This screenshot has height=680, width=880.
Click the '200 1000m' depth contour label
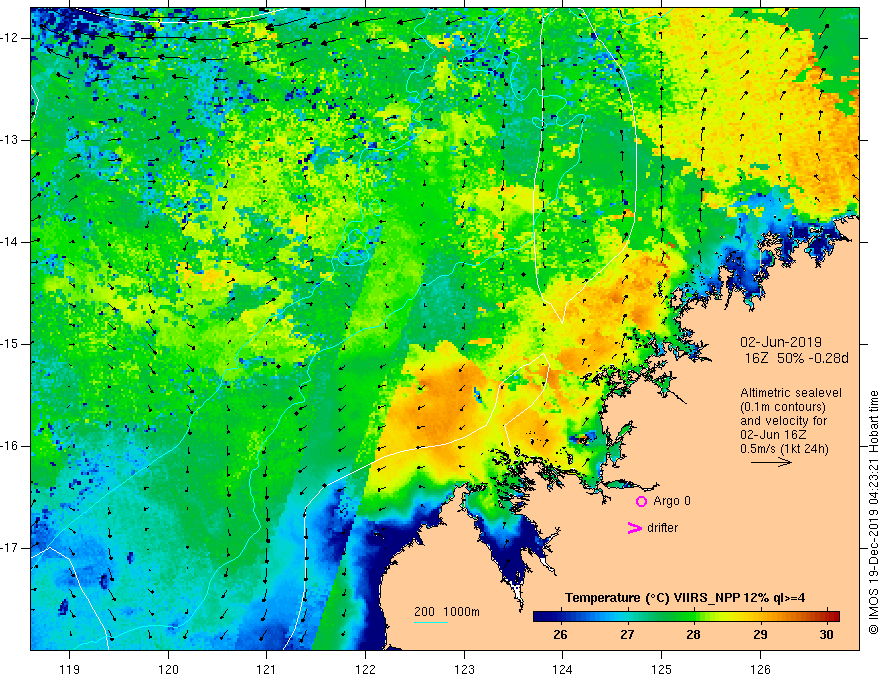(447, 612)
